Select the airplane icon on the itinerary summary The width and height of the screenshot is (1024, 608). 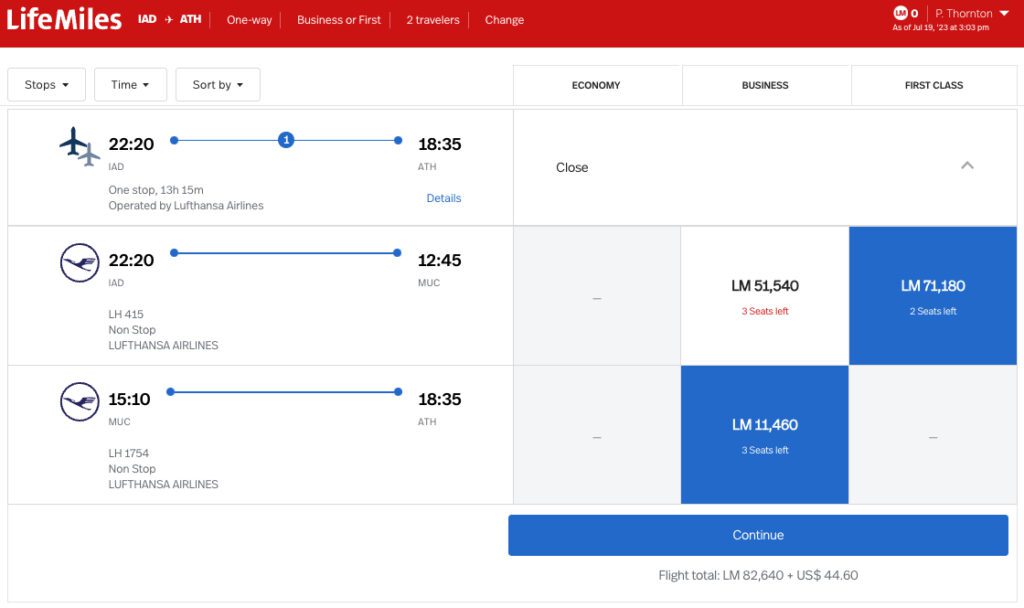pyautogui.click(x=80, y=143)
